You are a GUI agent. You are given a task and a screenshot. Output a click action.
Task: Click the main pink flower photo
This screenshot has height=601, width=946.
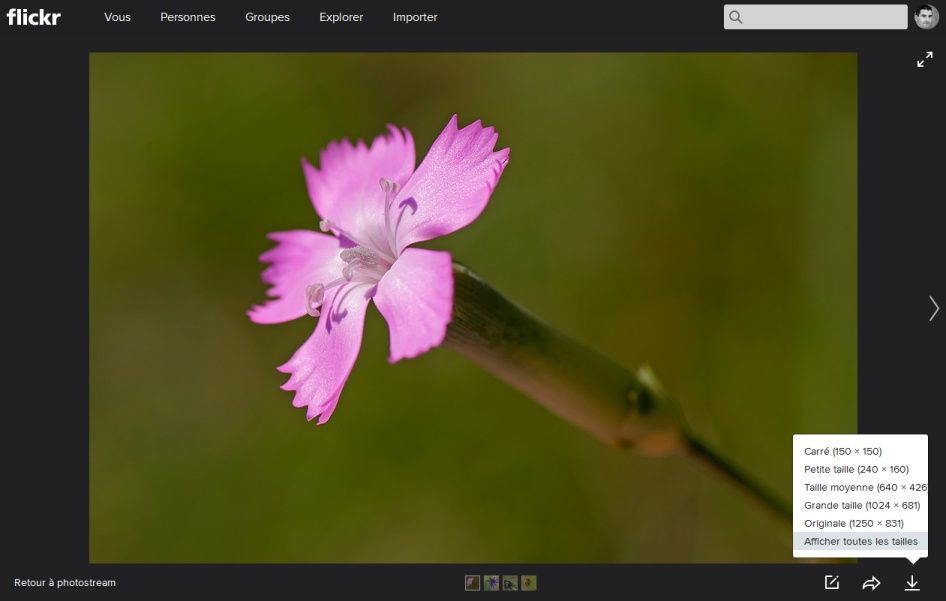(473, 308)
